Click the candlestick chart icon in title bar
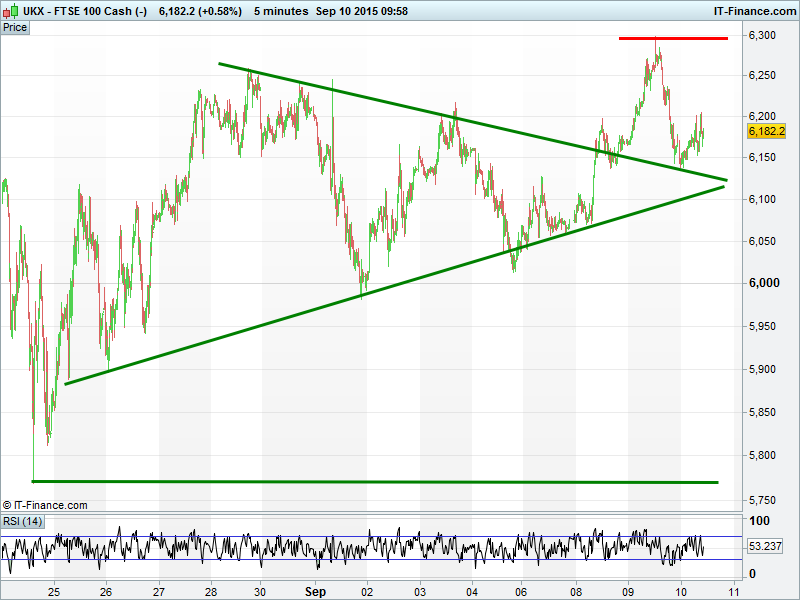This screenshot has width=800, height=600. (9, 10)
